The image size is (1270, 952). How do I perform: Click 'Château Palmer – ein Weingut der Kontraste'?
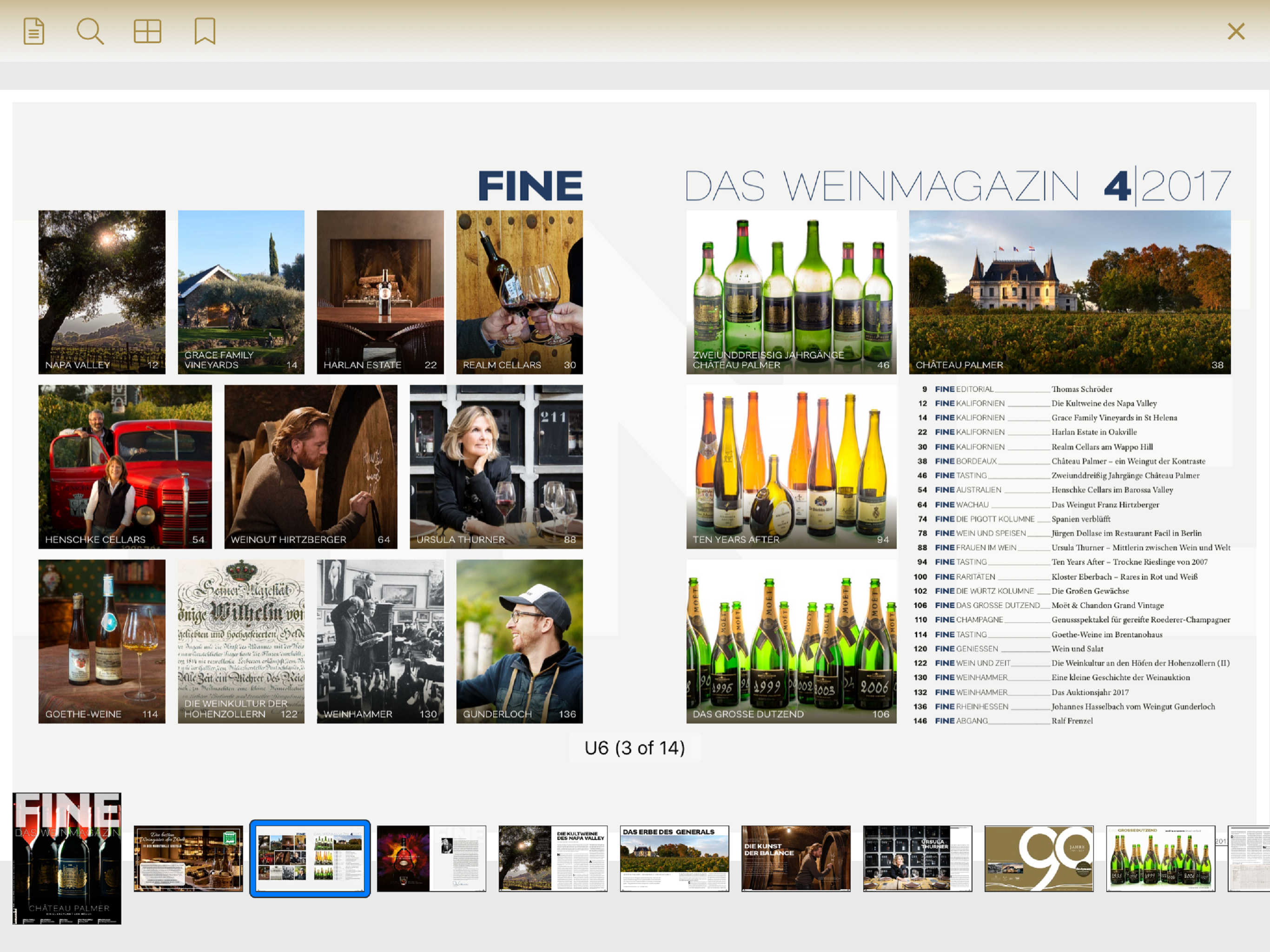pos(1128,461)
